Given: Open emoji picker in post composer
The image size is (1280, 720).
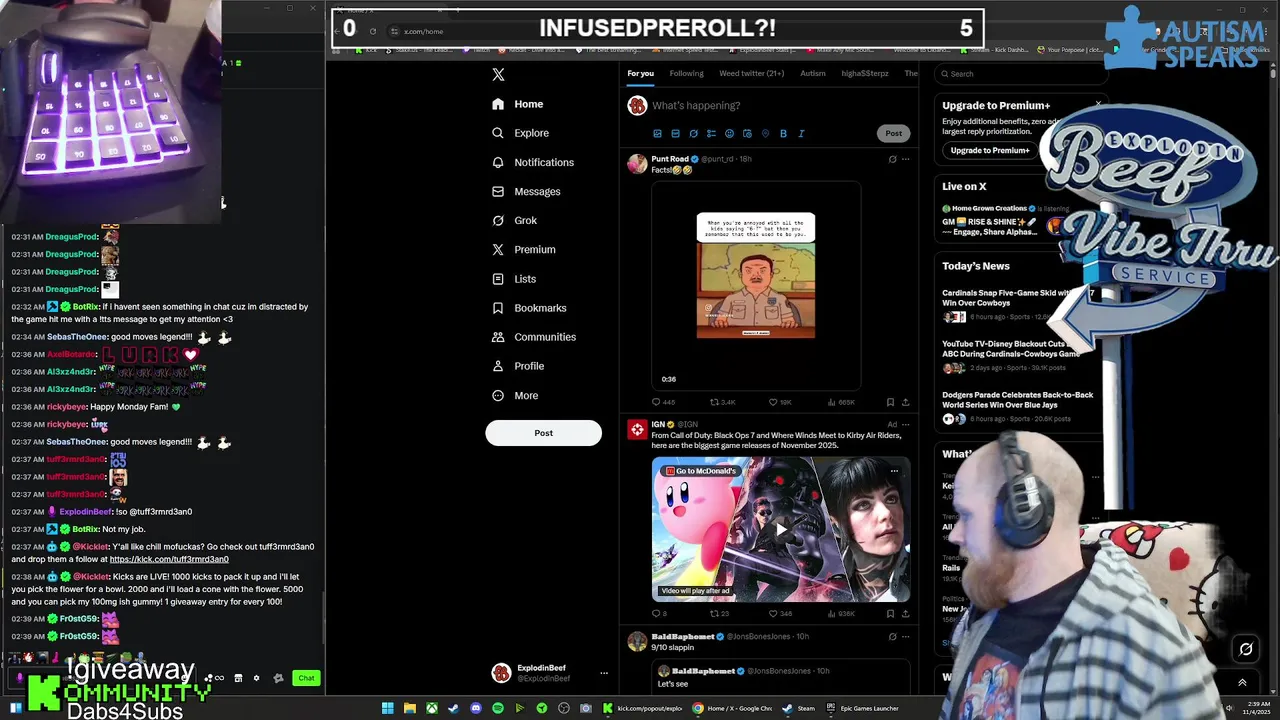Looking at the screenshot, I should (729, 133).
